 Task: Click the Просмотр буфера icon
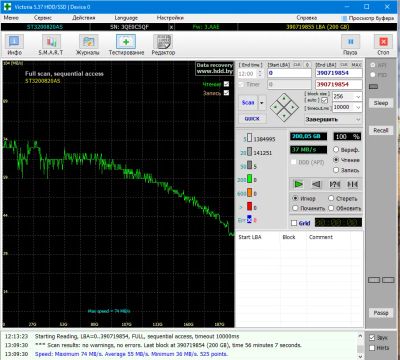pyautogui.click(x=345, y=18)
